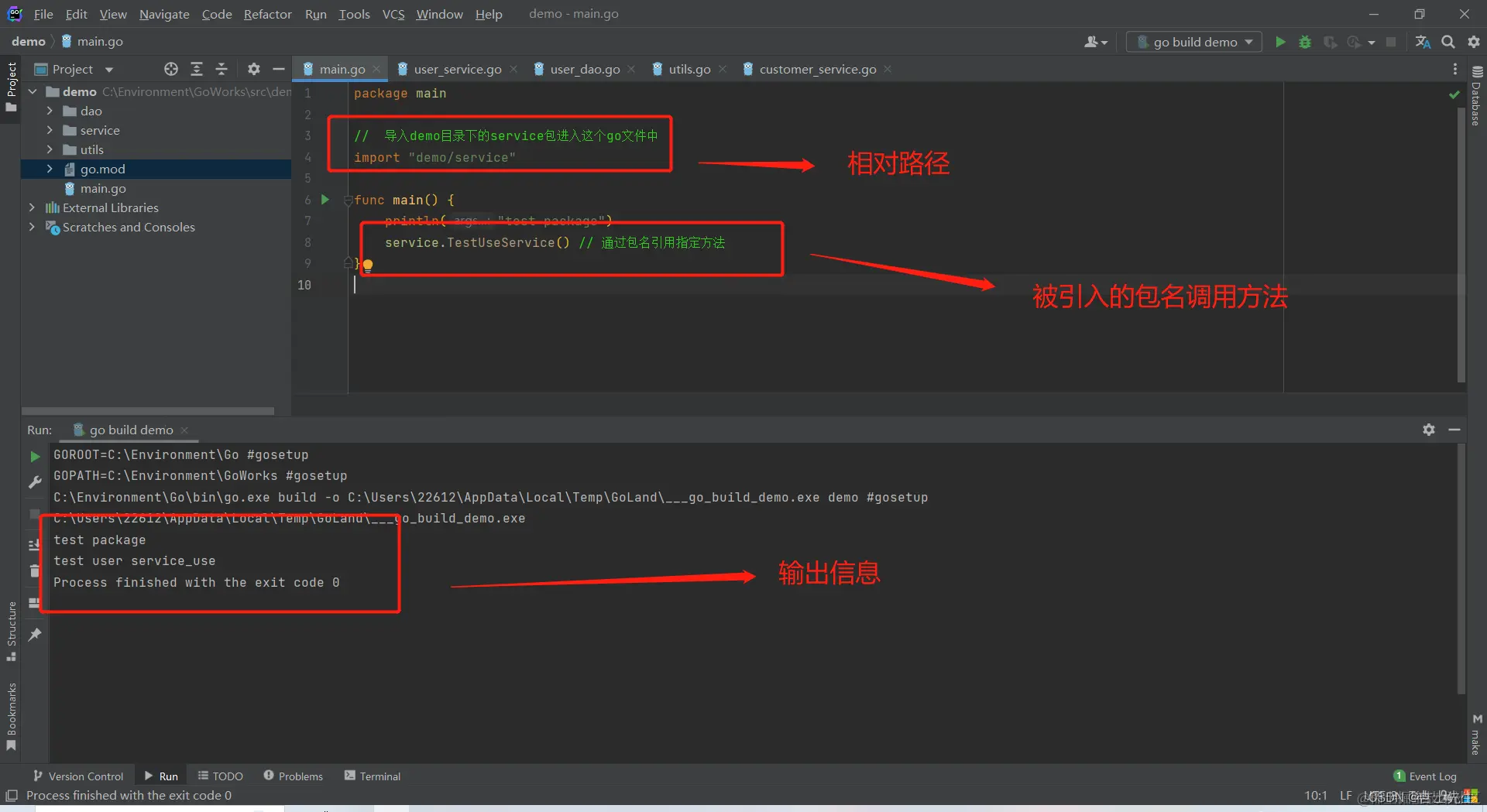Switch to user_service.go tab
This screenshot has width=1487, height=812.
pyautogui.click(x=457, y=69)
